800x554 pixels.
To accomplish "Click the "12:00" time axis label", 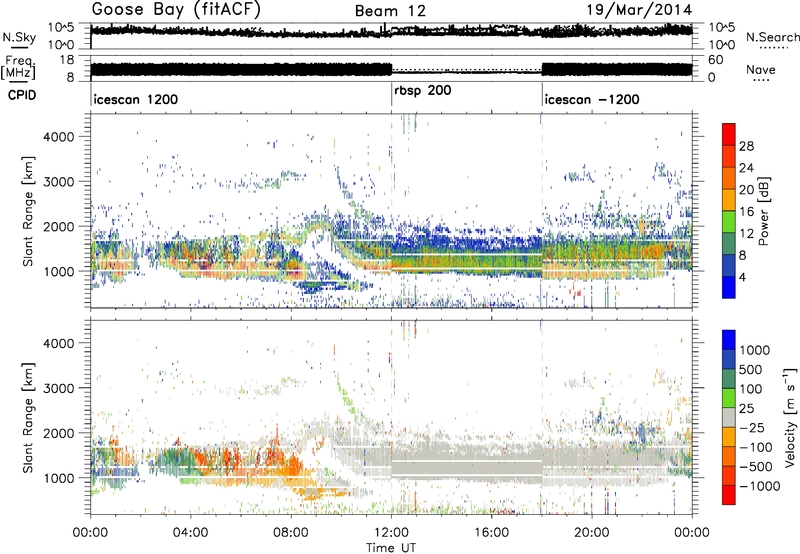I will point(391,533).
